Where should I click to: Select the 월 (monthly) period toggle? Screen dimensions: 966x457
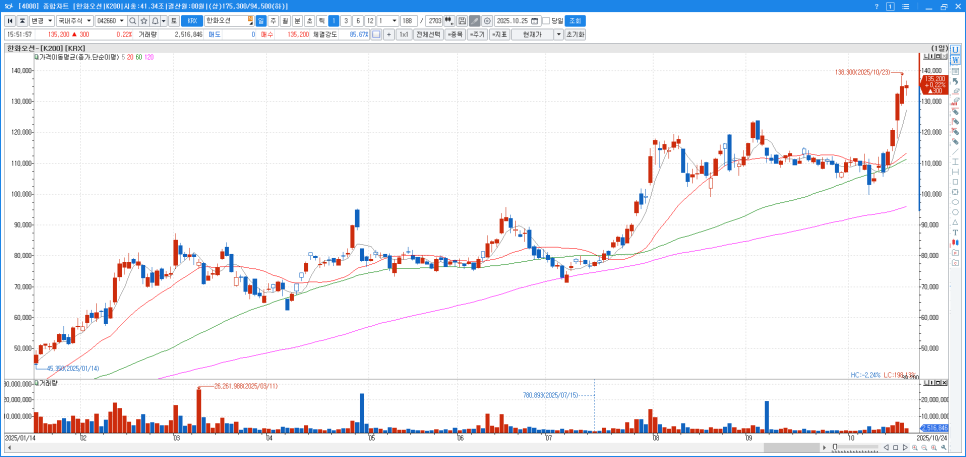(285, 20)
